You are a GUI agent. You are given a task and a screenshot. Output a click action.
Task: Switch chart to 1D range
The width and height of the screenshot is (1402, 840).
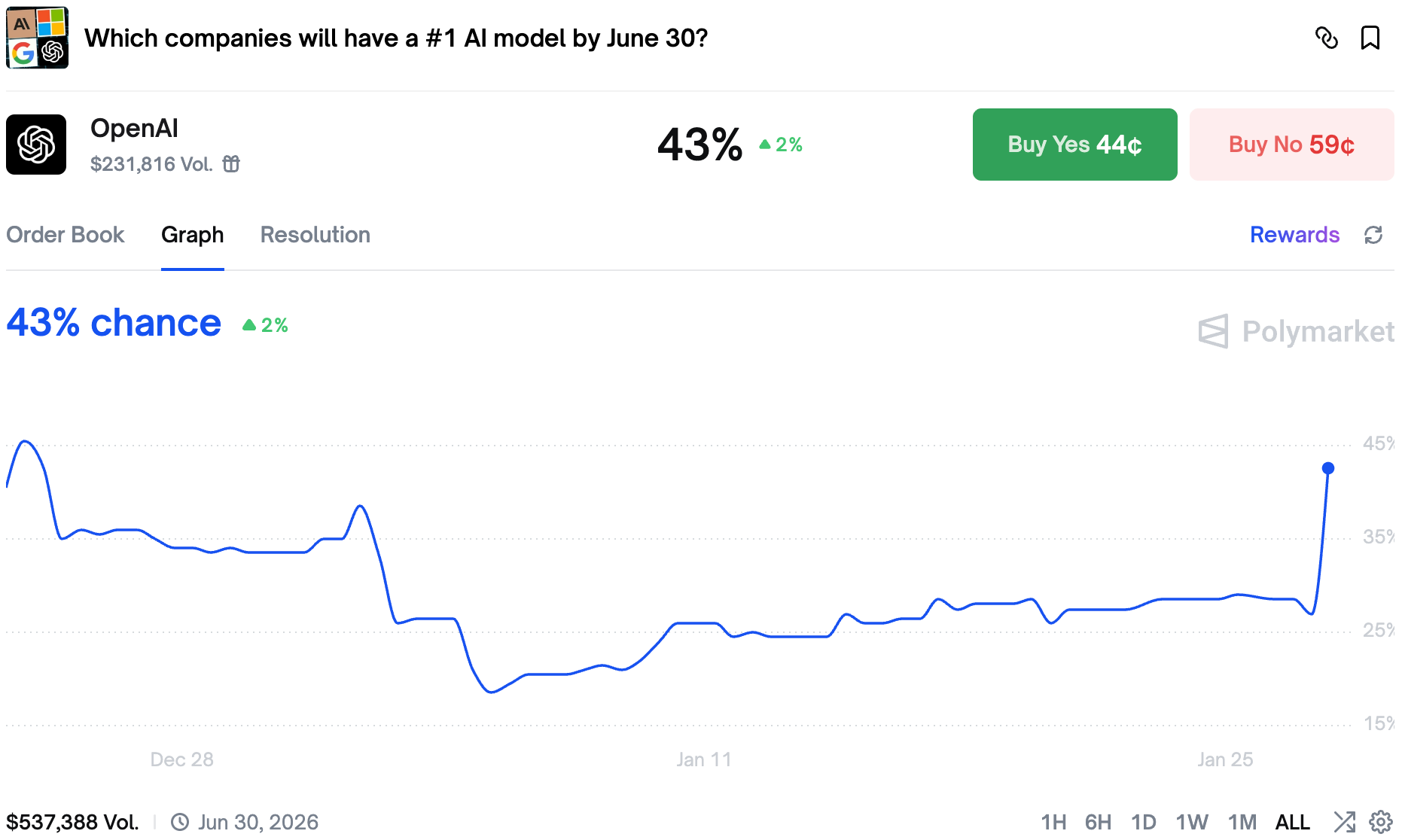point(1143,822)
